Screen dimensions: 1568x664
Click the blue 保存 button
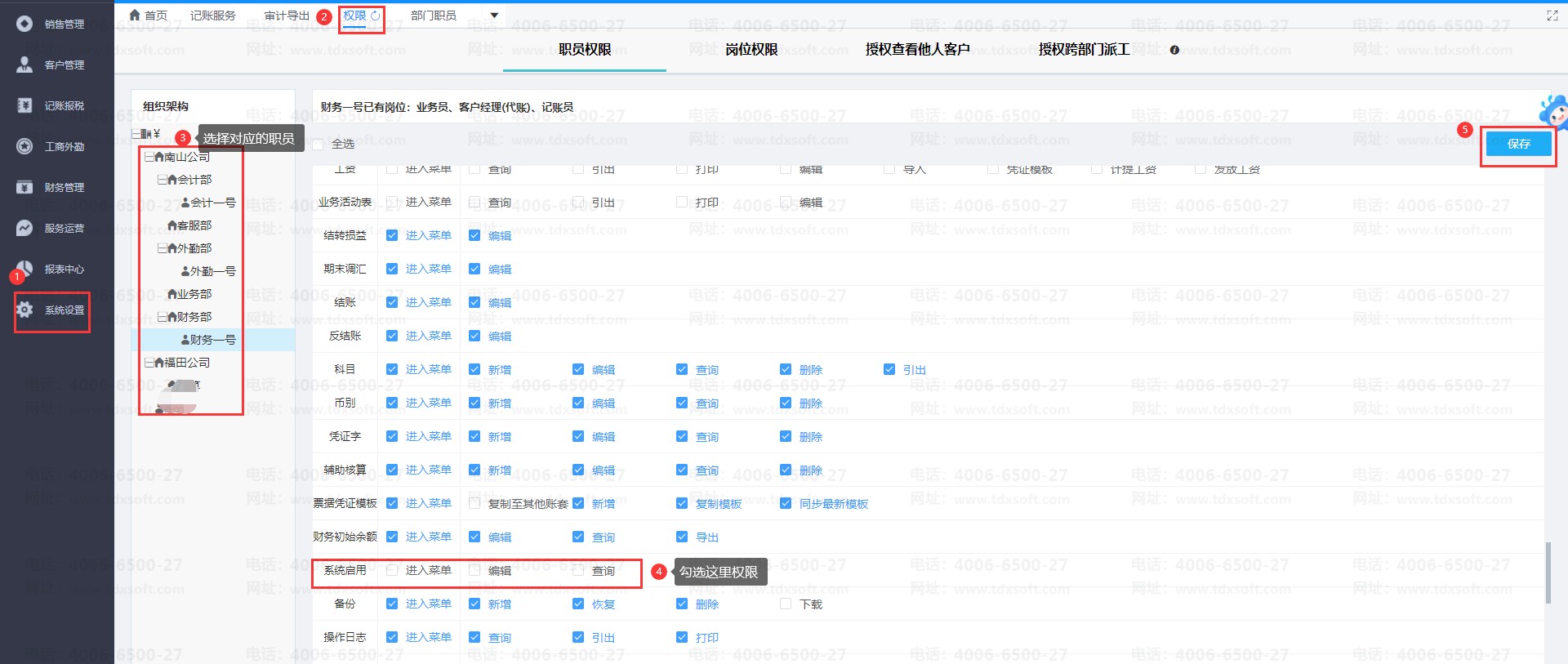pyautogui.click(x=1518, y=144)
